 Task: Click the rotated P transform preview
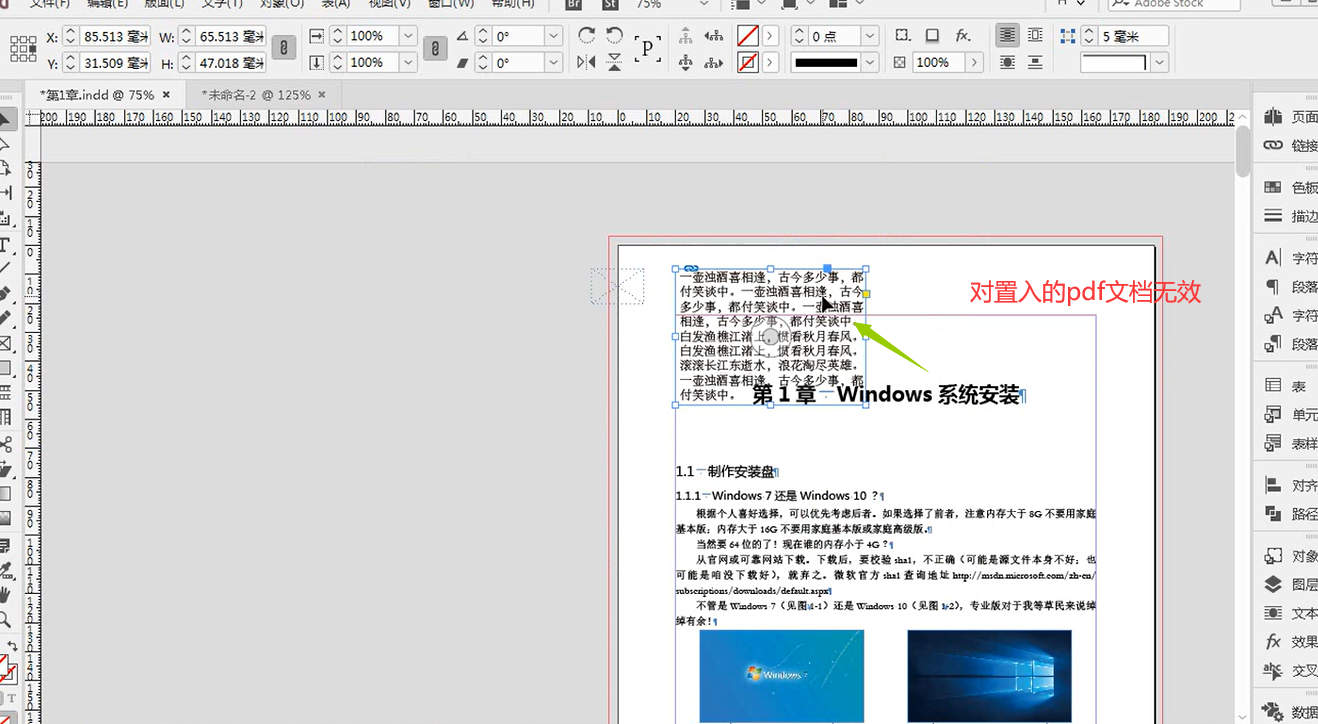(648, 48)
